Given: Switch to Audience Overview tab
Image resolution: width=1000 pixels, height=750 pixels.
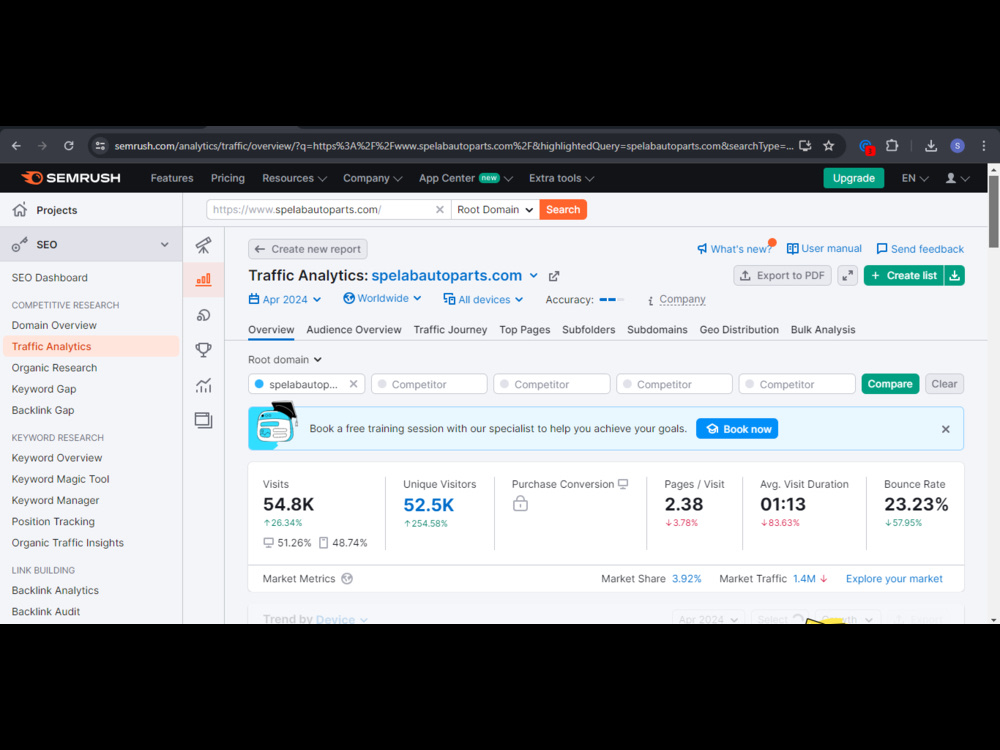Looking at the screenshot, I should tap(354, 330).
